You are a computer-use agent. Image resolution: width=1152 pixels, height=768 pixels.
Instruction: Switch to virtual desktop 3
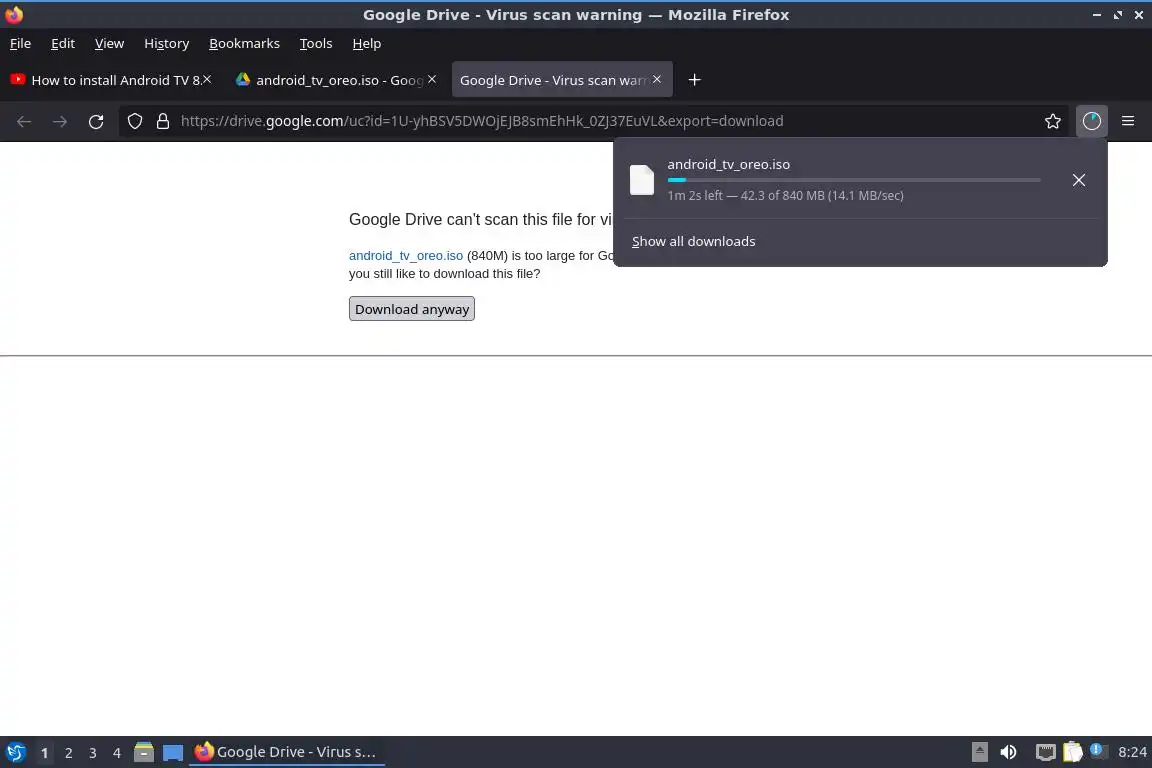click(x=93, y=753)
